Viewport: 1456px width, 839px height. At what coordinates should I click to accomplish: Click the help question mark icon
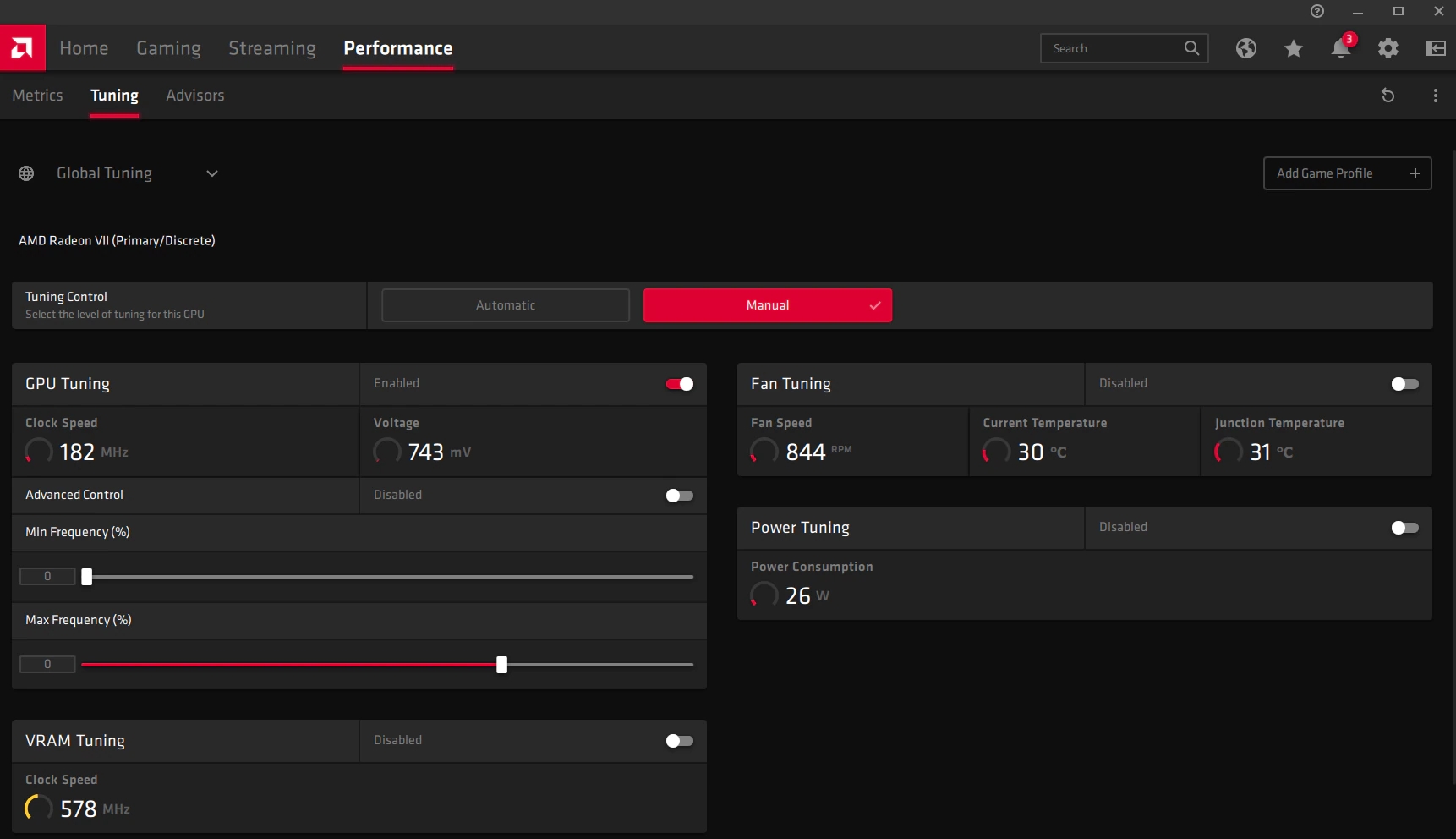1316,11
